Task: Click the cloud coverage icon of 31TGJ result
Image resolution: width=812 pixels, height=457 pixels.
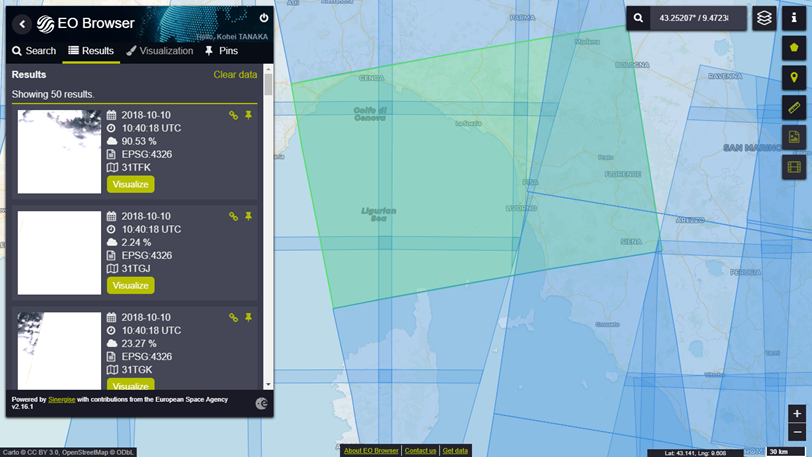Action: click(x=111, y=242)
